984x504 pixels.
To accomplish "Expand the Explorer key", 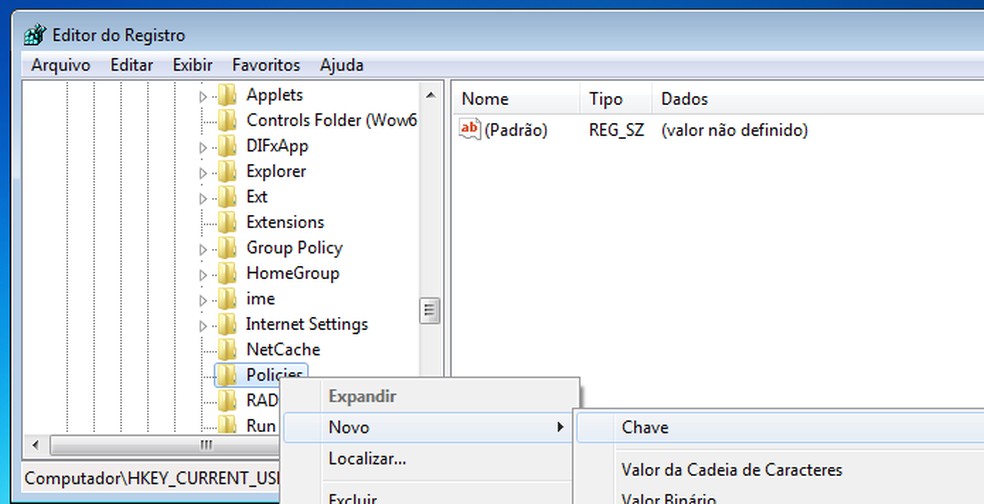I will click(x=202, y=173).
